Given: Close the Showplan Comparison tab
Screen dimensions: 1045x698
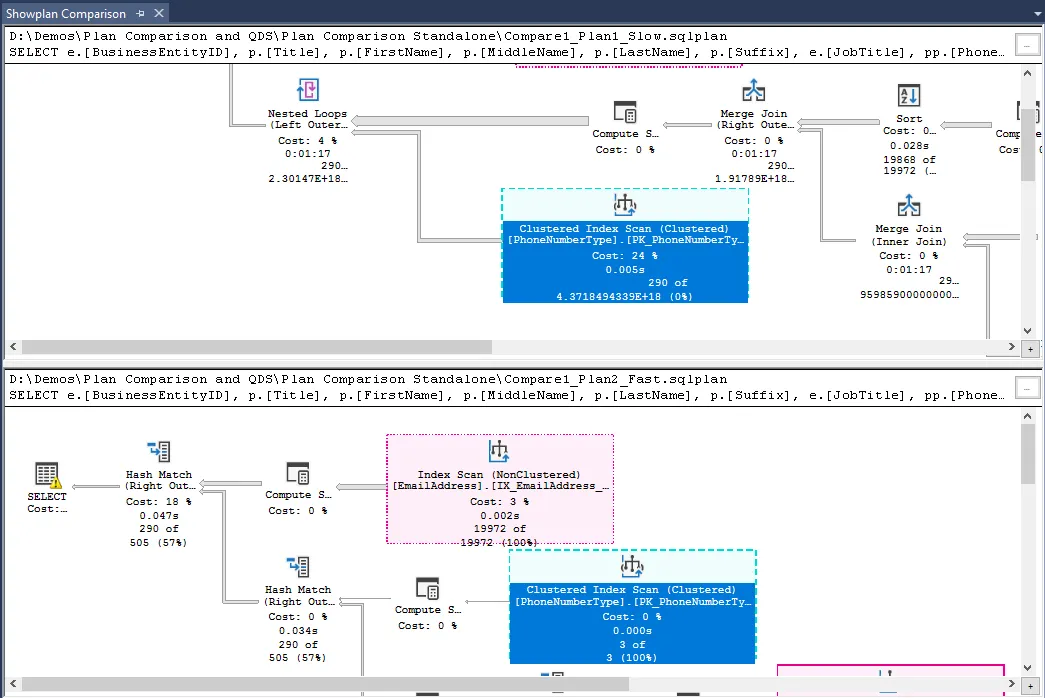Looking at the screenshot, I should point(158,14).
